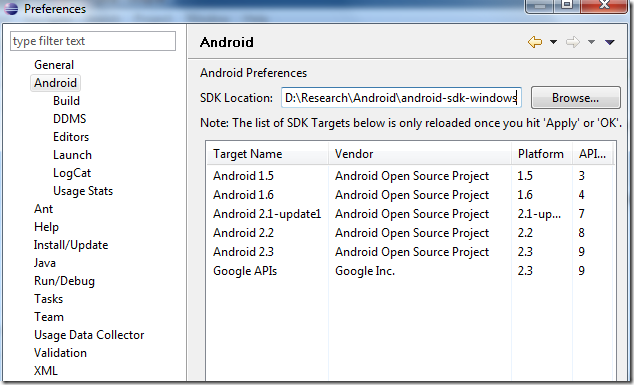Click the grayed forward navigation arrow

tap(573, 42)
